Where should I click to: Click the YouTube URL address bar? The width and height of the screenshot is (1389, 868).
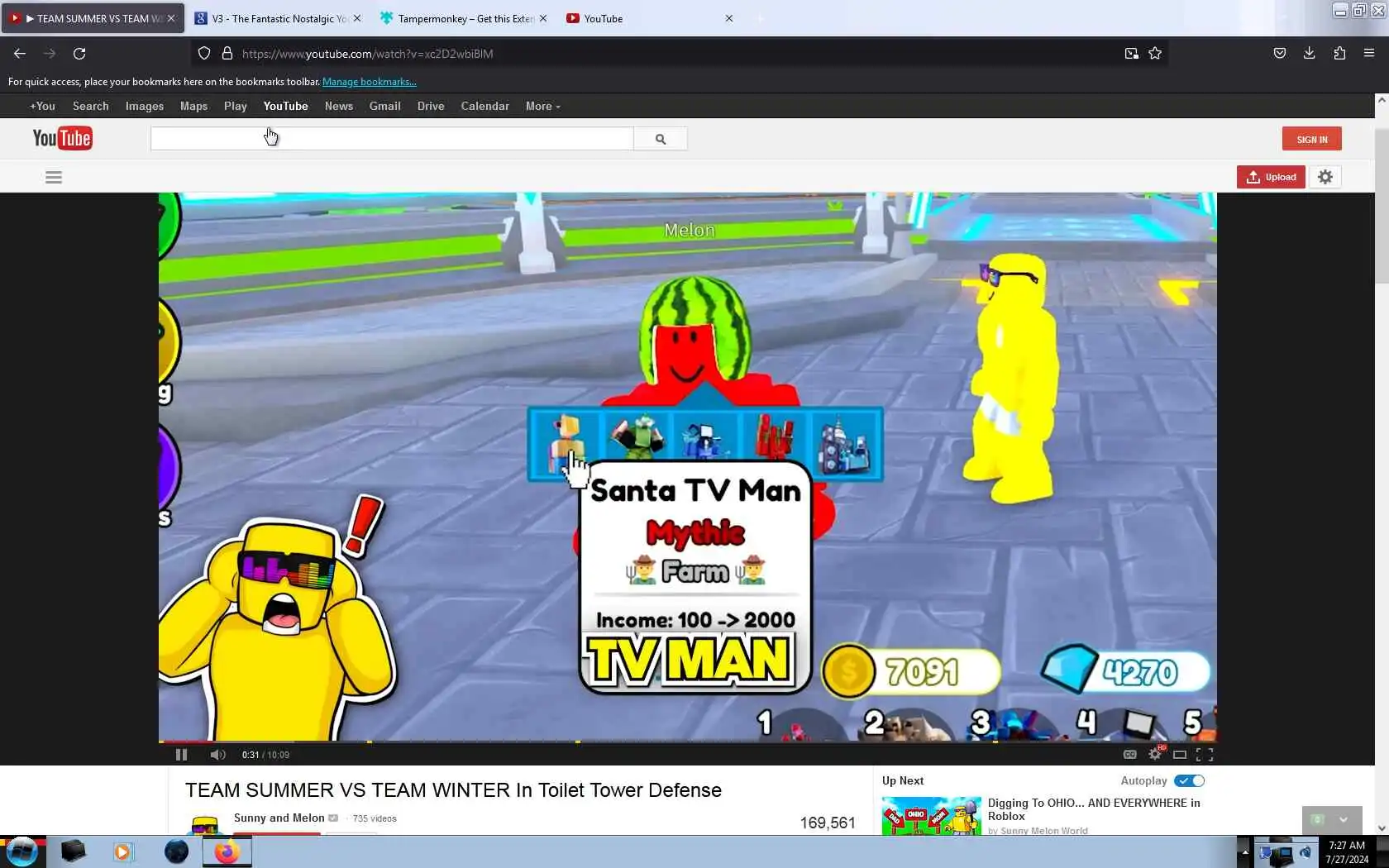coord(678,54)
